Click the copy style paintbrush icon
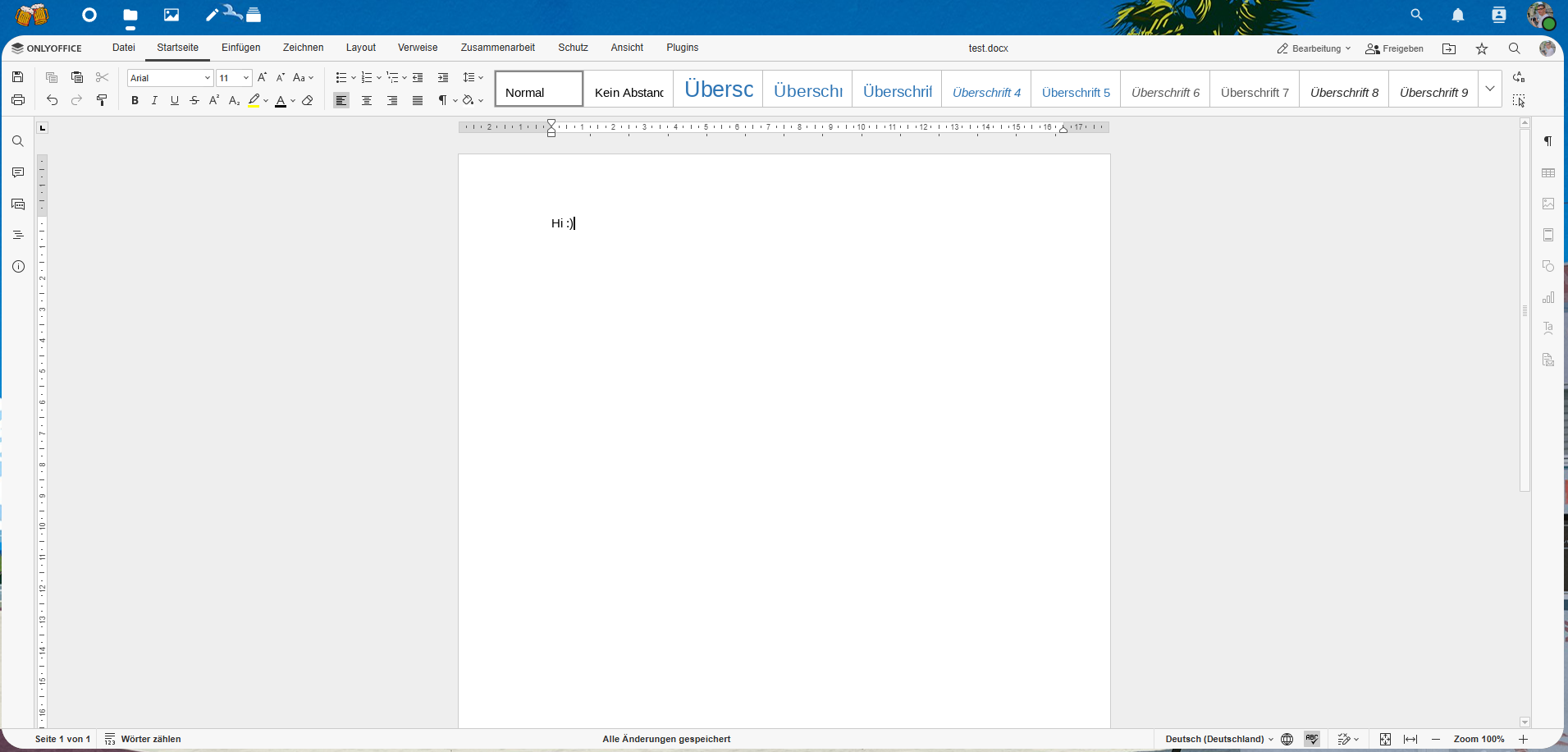Image resolution: width=1568 pixels, height=752 pixels. click(x=102, y=100)
